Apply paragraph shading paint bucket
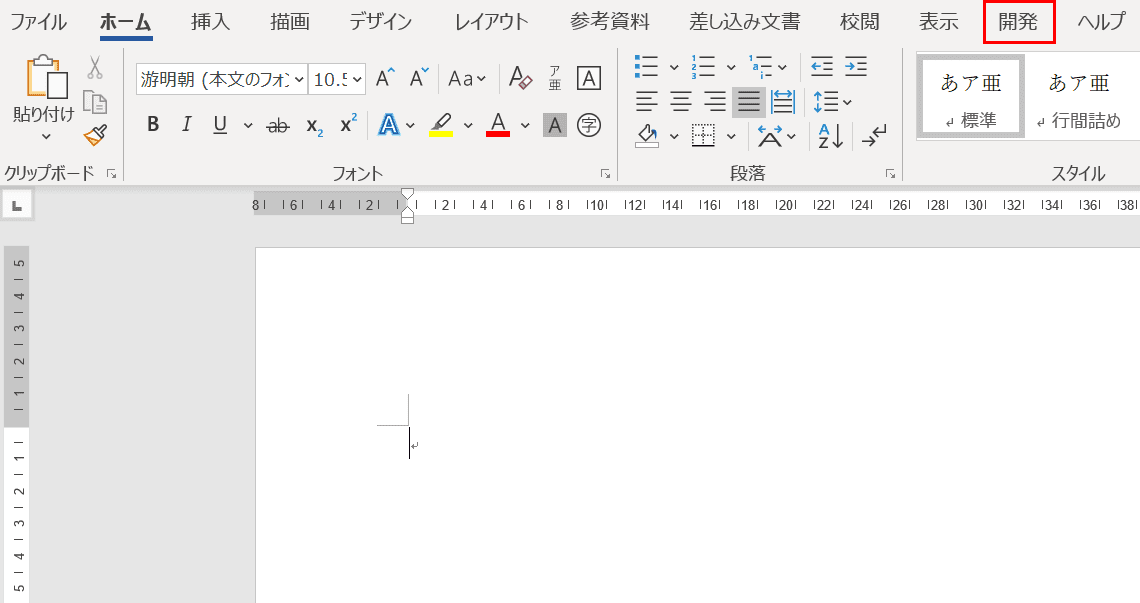 tap(646, 135)
